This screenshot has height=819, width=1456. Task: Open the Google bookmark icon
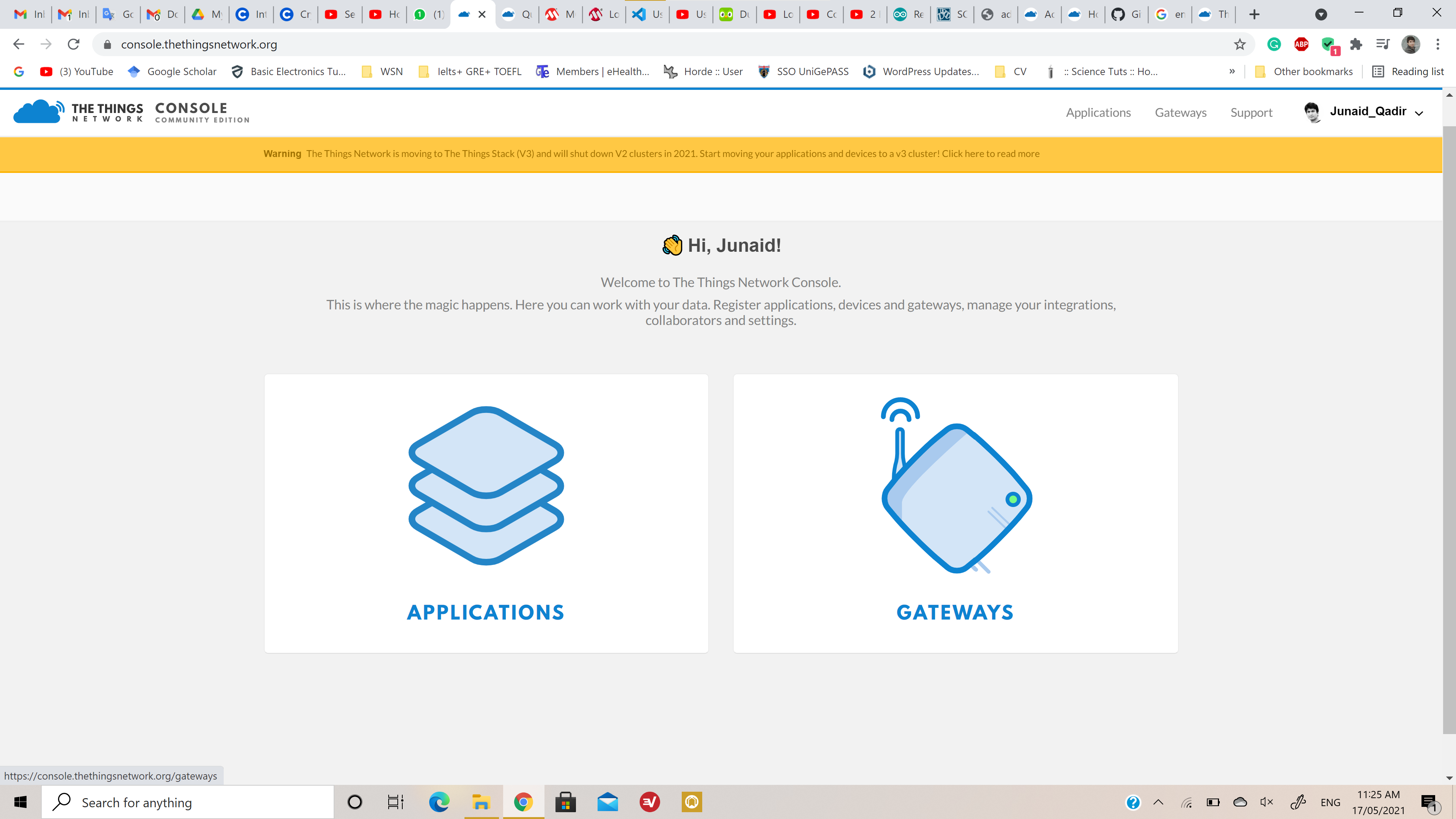[x=19, y=71]
